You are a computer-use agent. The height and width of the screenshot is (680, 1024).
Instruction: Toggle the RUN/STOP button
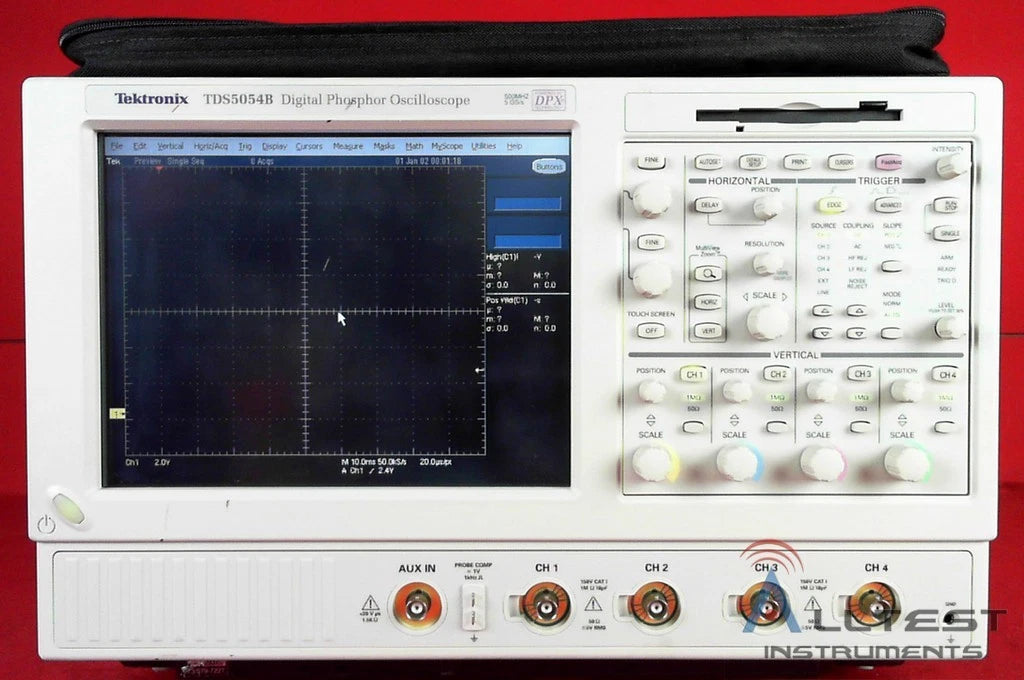tap(946, 205)
